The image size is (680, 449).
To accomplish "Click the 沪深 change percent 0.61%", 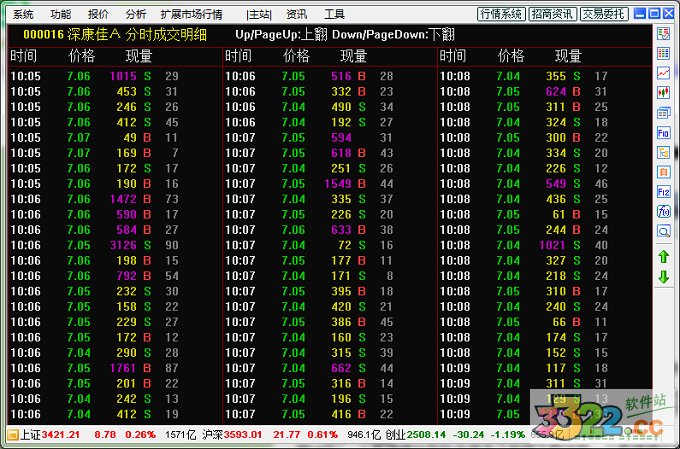I will [323, 434].
